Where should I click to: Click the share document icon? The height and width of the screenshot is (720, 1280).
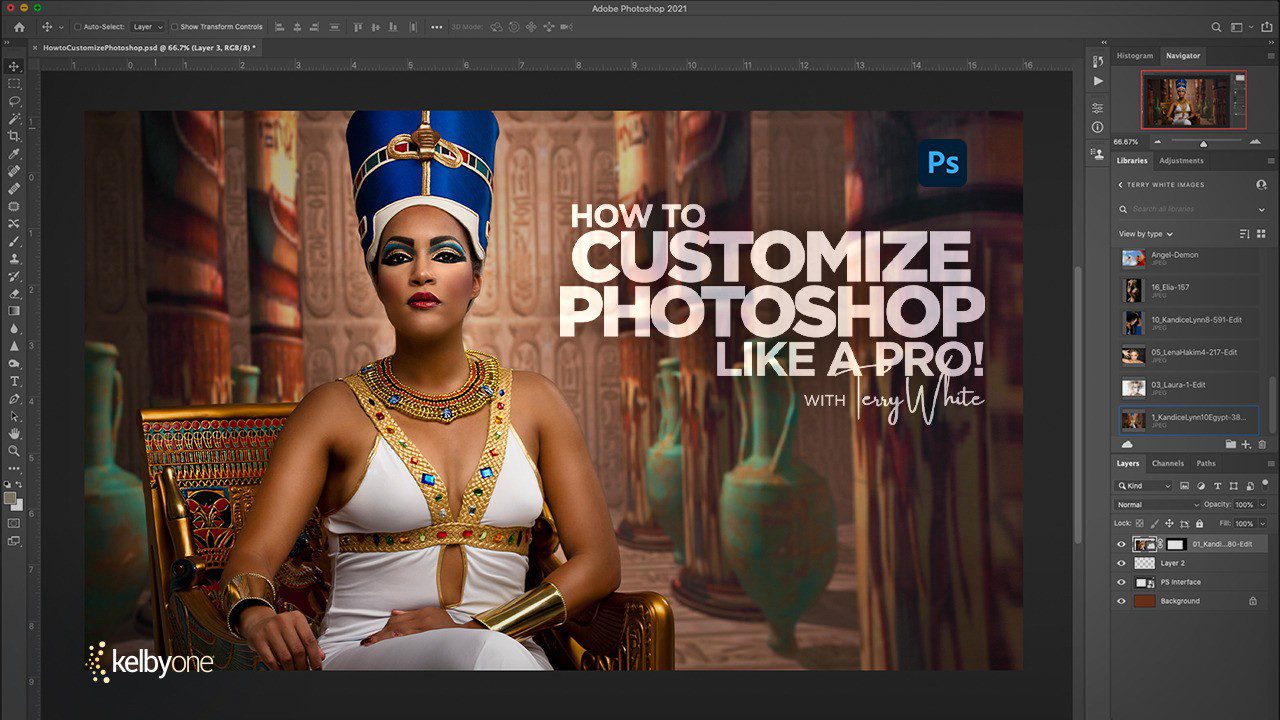(x=1267, y=27)
